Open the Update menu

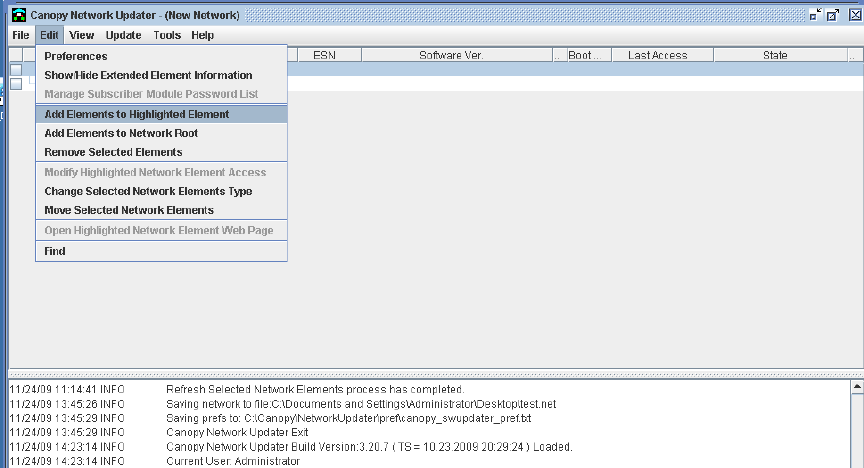point(123,35)
